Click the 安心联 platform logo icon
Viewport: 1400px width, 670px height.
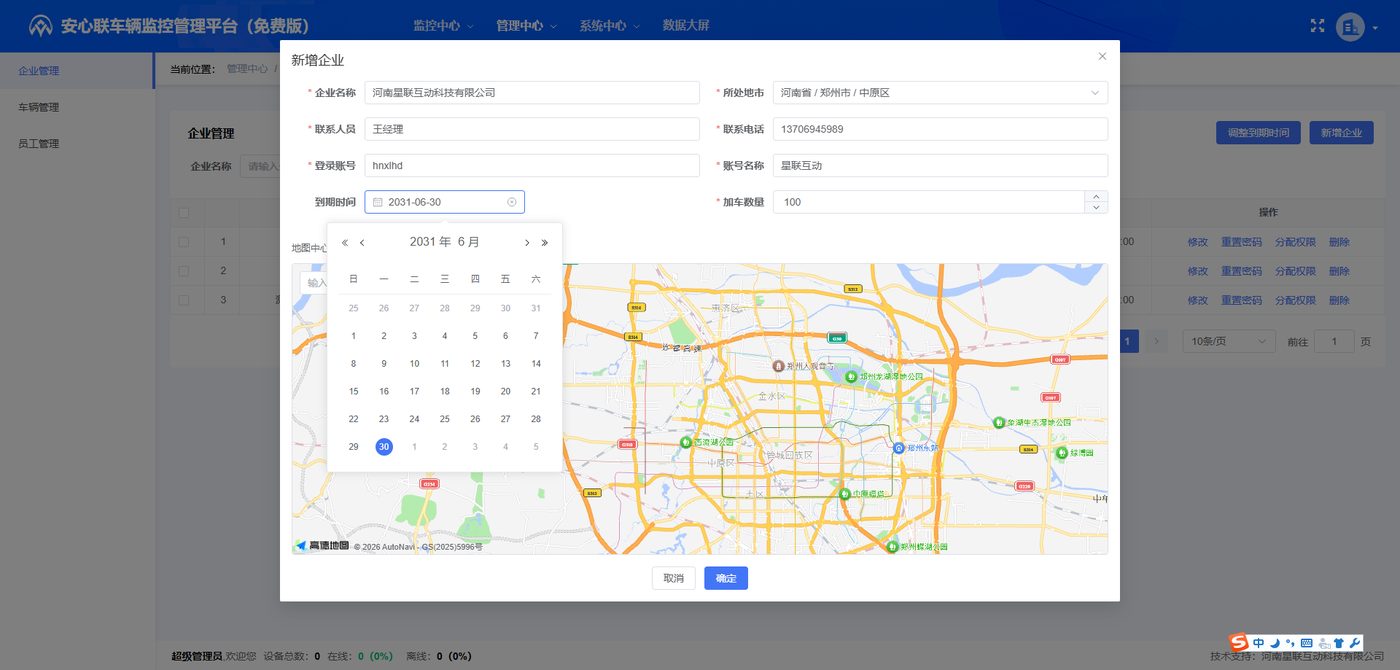point(41,26)
